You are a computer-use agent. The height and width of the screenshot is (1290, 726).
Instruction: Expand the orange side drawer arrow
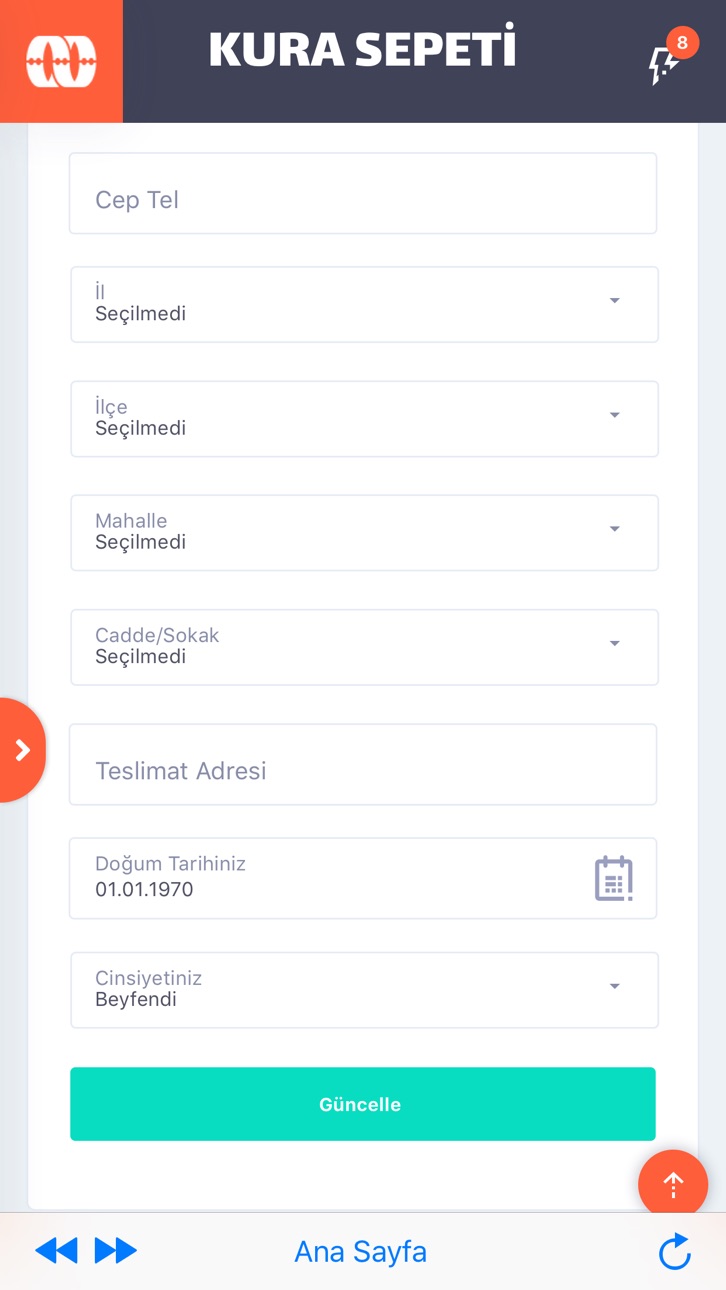(22, 750)
